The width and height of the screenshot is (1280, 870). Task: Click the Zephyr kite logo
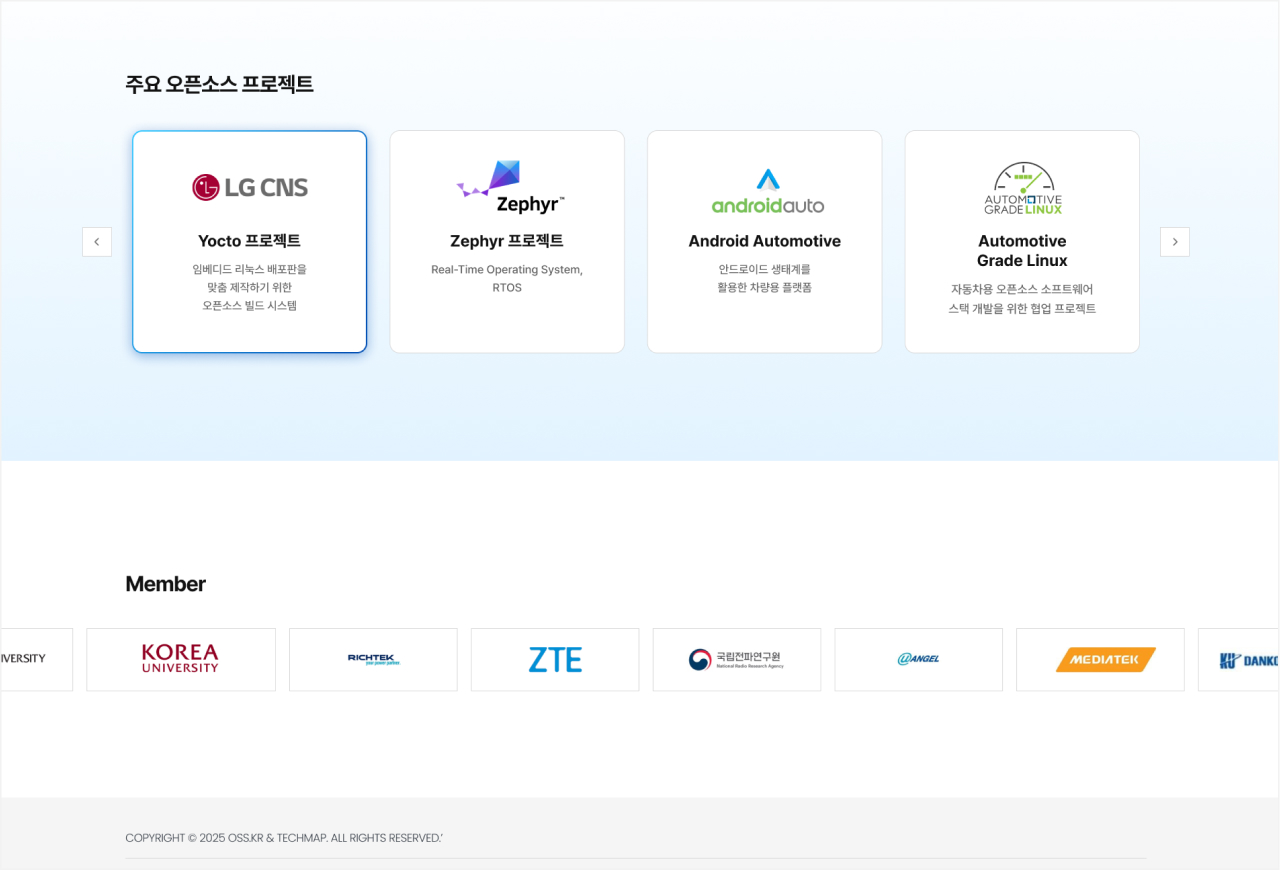pyautogui.click(x=510, y=187)
